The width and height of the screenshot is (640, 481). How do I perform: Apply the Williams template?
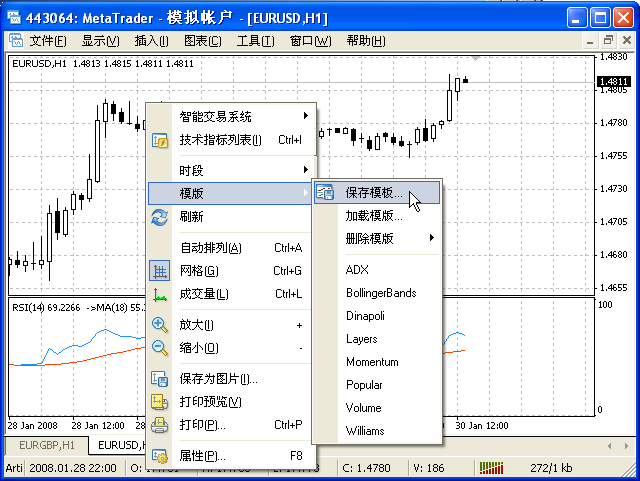coord(377,431)
